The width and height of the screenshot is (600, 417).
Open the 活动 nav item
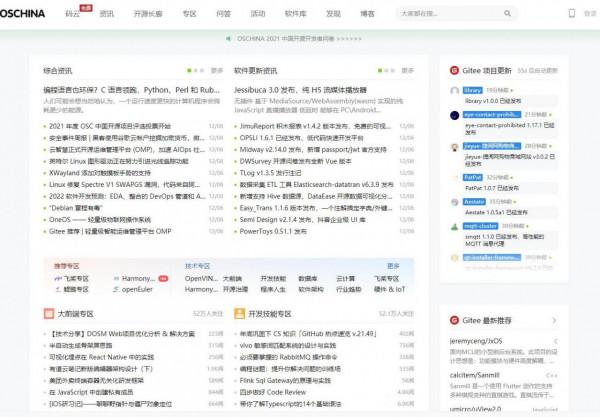point(258,14)
